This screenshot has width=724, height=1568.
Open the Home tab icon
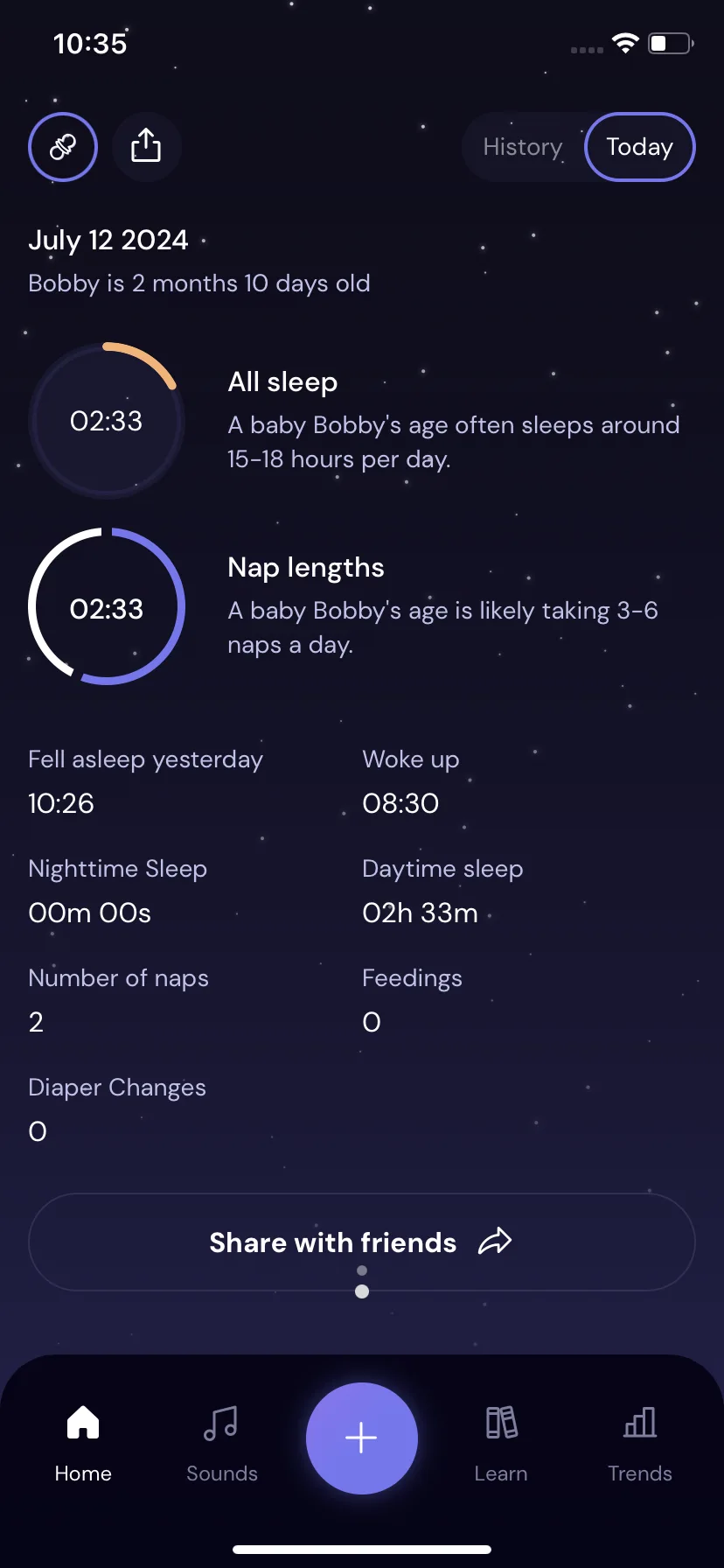pos(83,1422)
